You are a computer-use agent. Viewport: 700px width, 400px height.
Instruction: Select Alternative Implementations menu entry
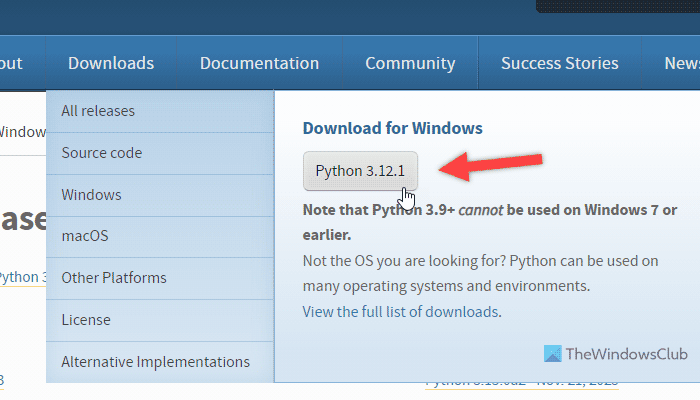click(x=155, y=362)
